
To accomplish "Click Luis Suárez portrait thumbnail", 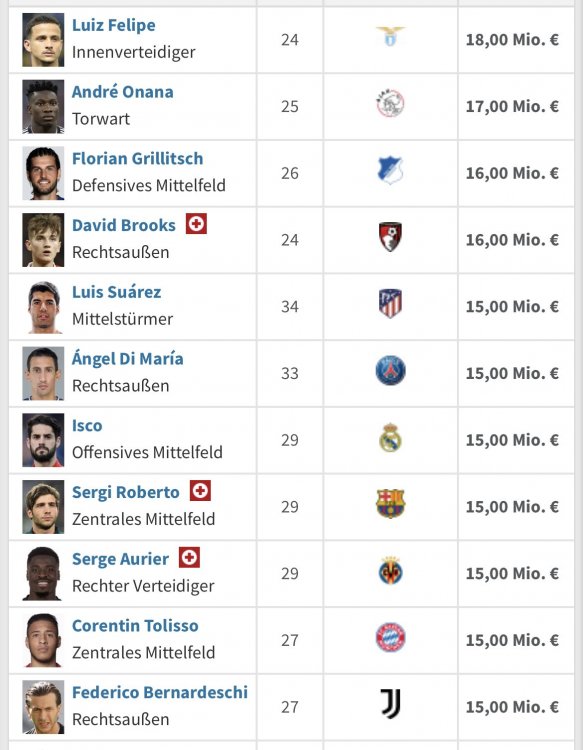I will 43,307.
